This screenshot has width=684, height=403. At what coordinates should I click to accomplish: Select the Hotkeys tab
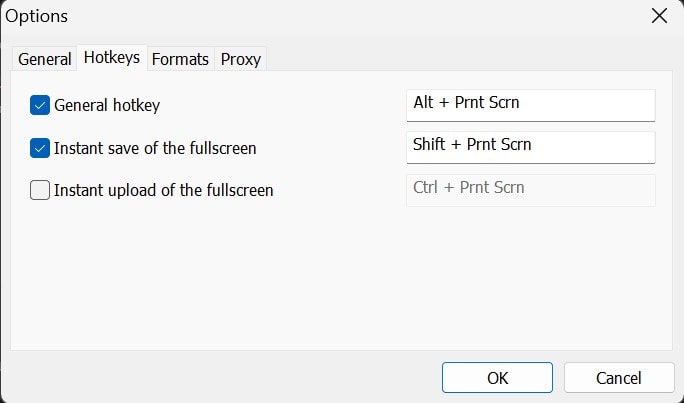tap(112, 58)
